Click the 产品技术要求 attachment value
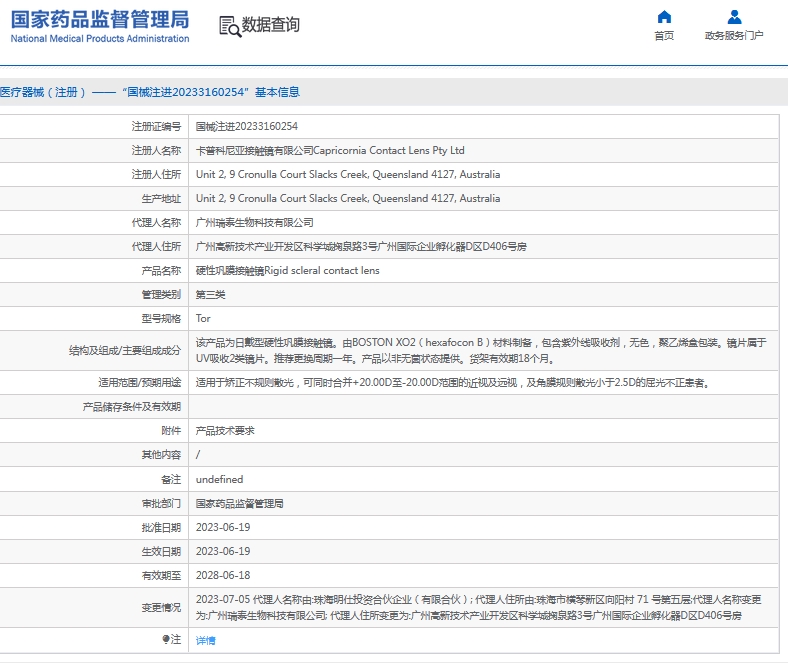The image size is (788, 663). [x=225, y=431]
